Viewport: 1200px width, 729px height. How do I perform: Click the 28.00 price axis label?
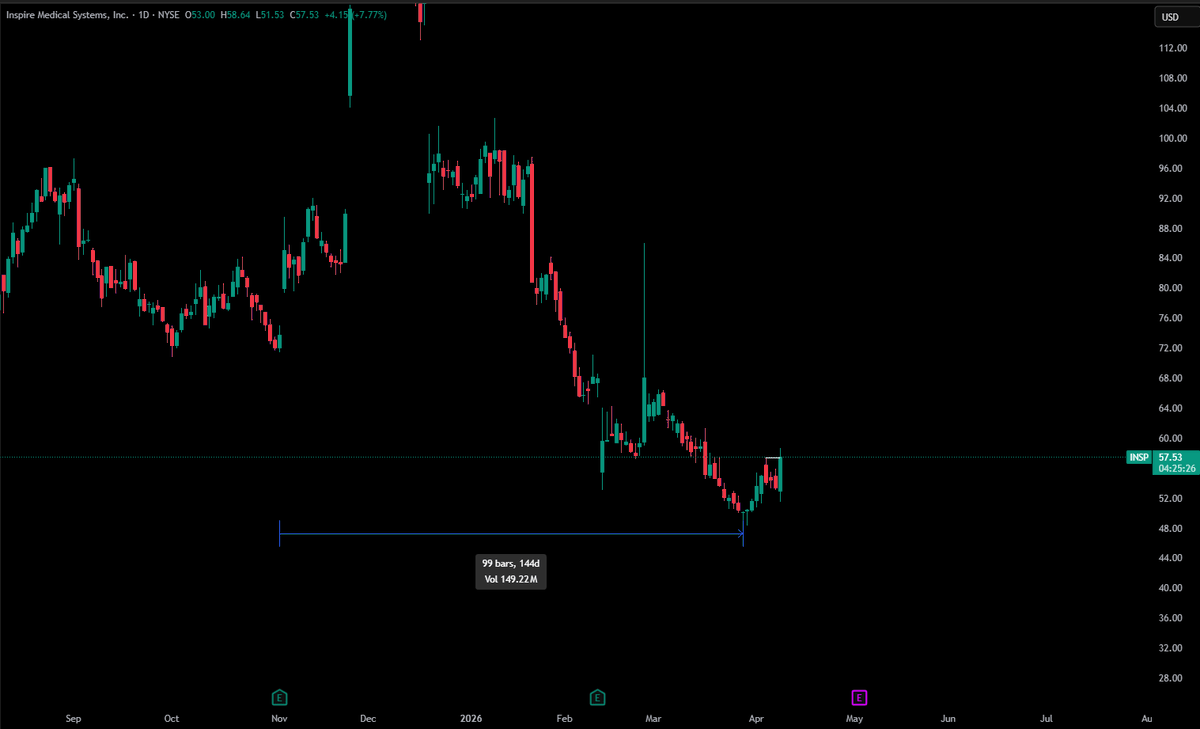coord(1171,678)
